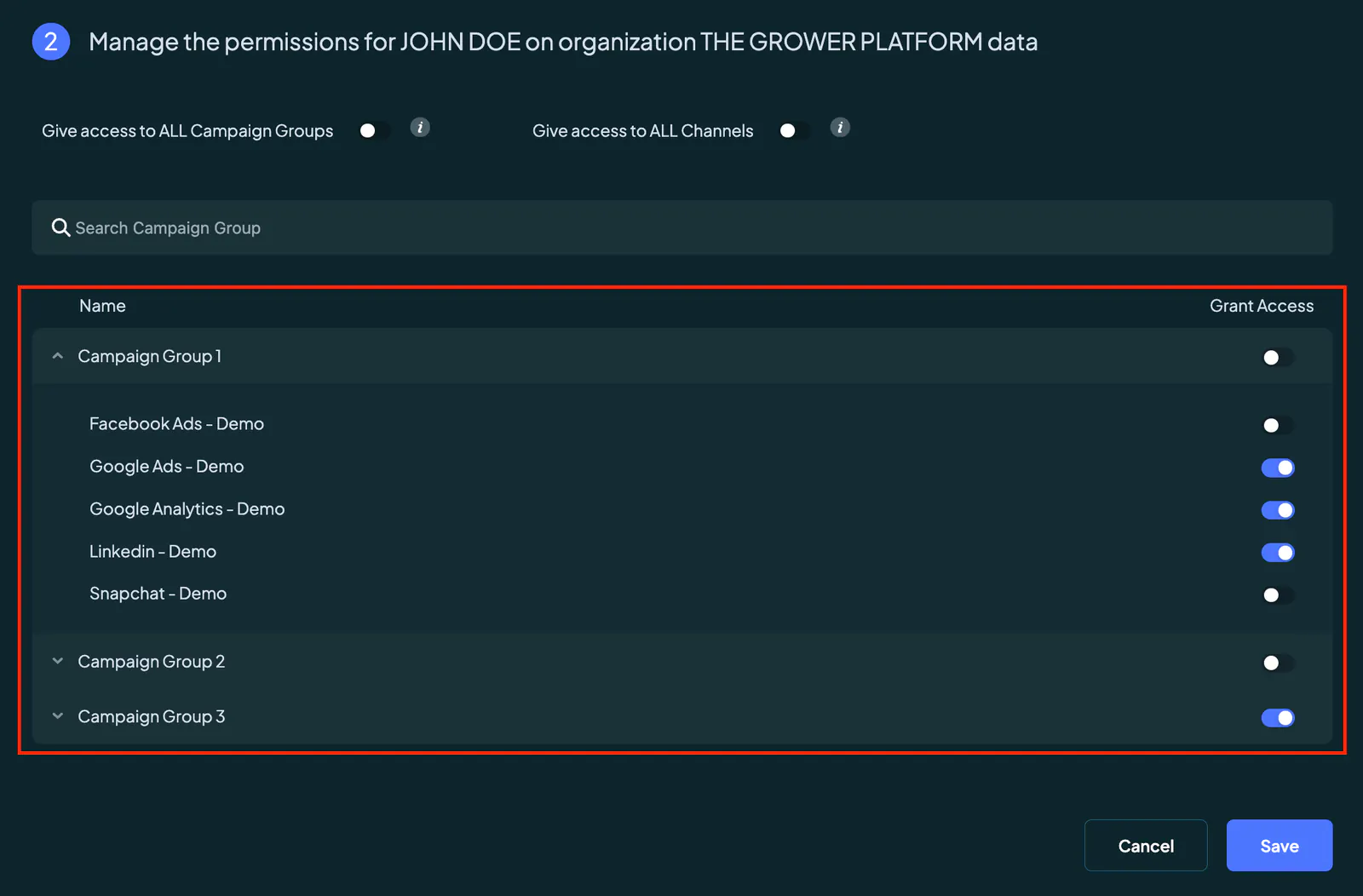This screenshot has width=1363, height=896.
Task: Expand Campaign Group 2 chevron
Action: click(x=58, y=661)
